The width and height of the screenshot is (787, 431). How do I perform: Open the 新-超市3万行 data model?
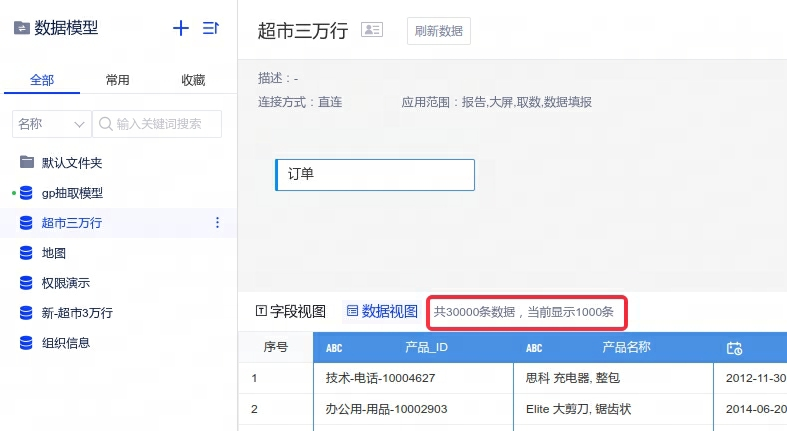point(76,313)
